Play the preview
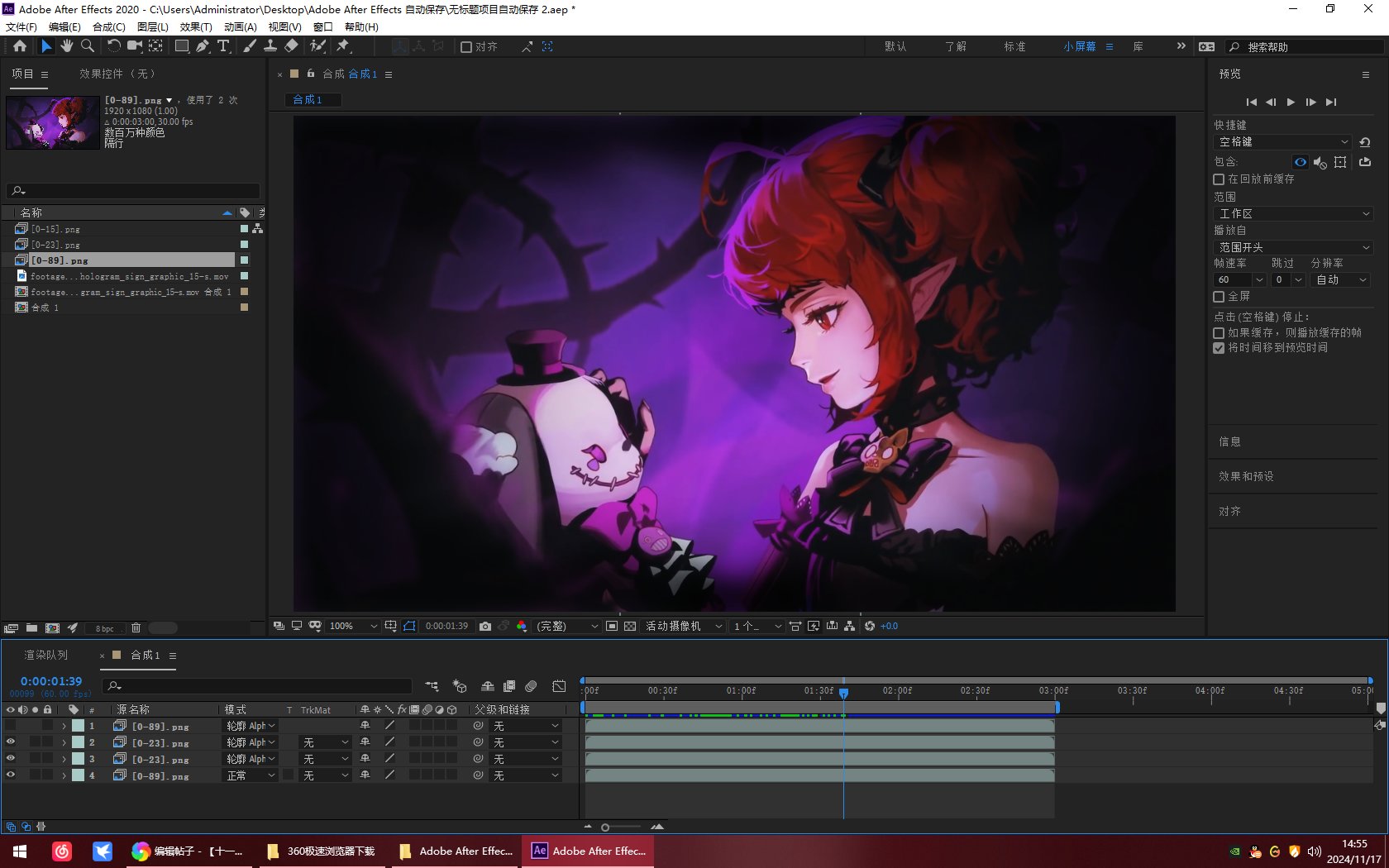The height and width of the screenshot is (868, 1389). coord(1291,103)
